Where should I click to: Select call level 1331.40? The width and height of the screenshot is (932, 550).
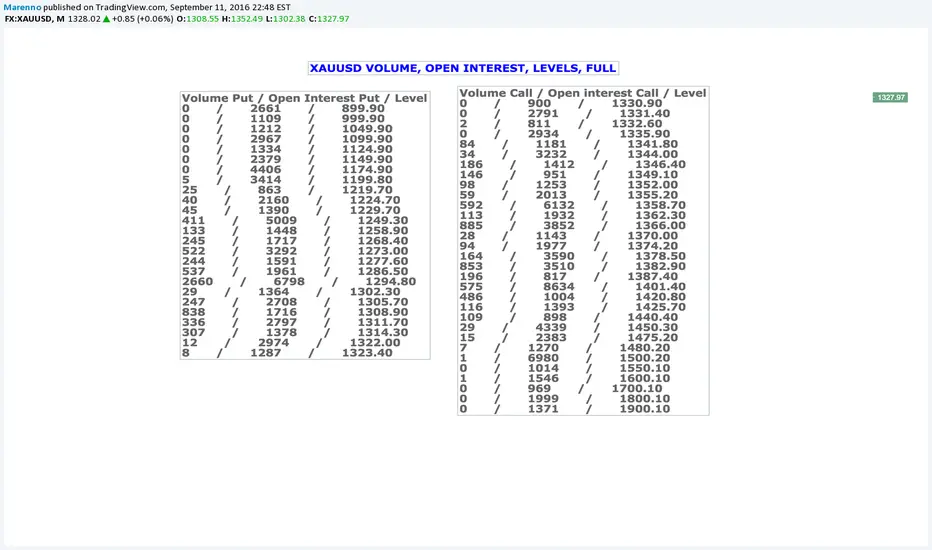(645, 114)
